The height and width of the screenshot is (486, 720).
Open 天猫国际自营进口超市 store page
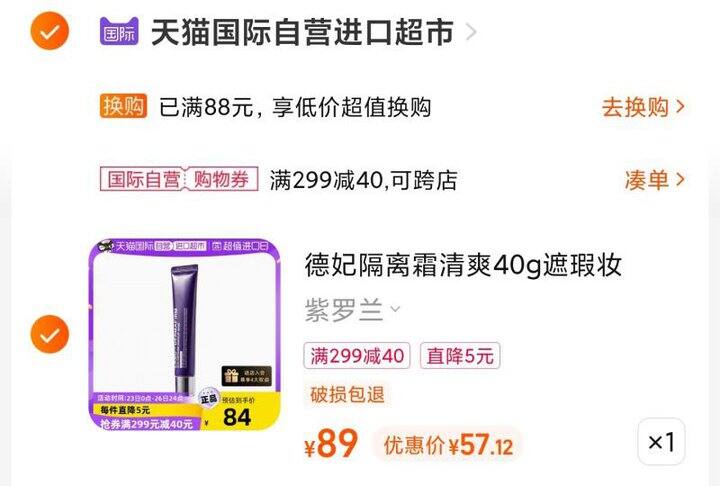303,32
